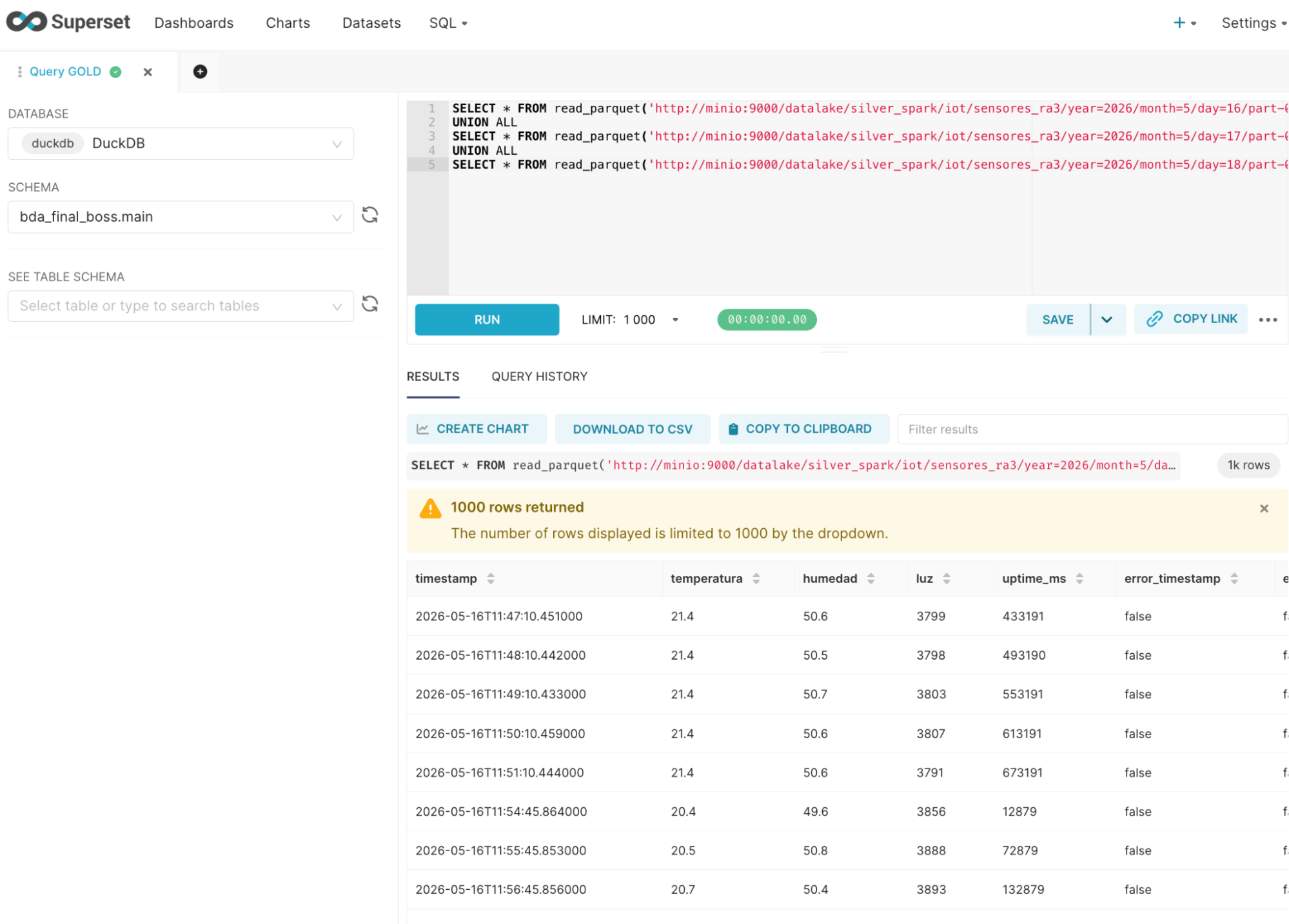Click the executed SQL statement preview
The height and width of the screenshot is (924, 1289).
[x=793, y=466]
